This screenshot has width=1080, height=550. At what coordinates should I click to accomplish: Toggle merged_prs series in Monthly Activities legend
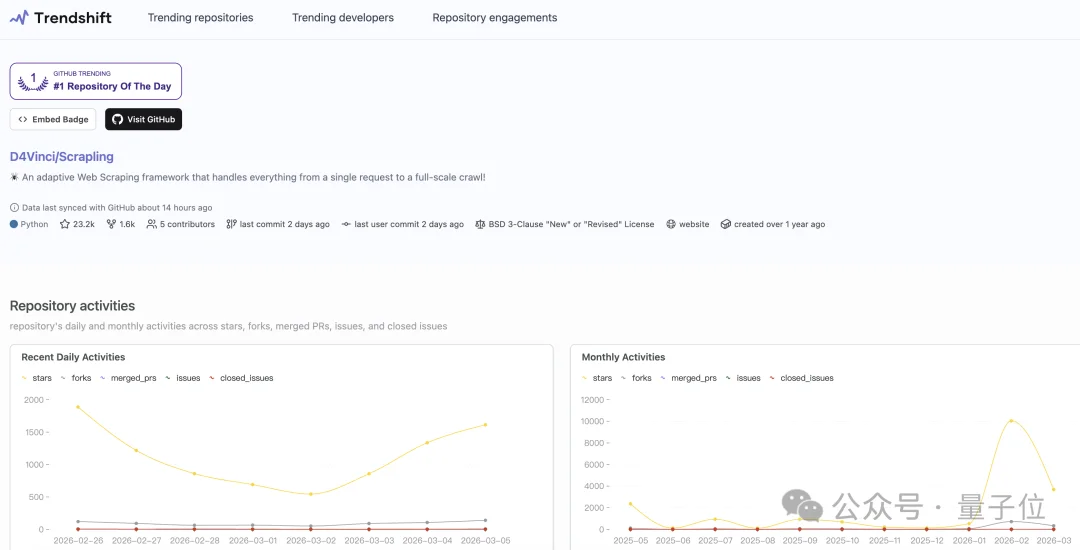(x=688, y=378)
